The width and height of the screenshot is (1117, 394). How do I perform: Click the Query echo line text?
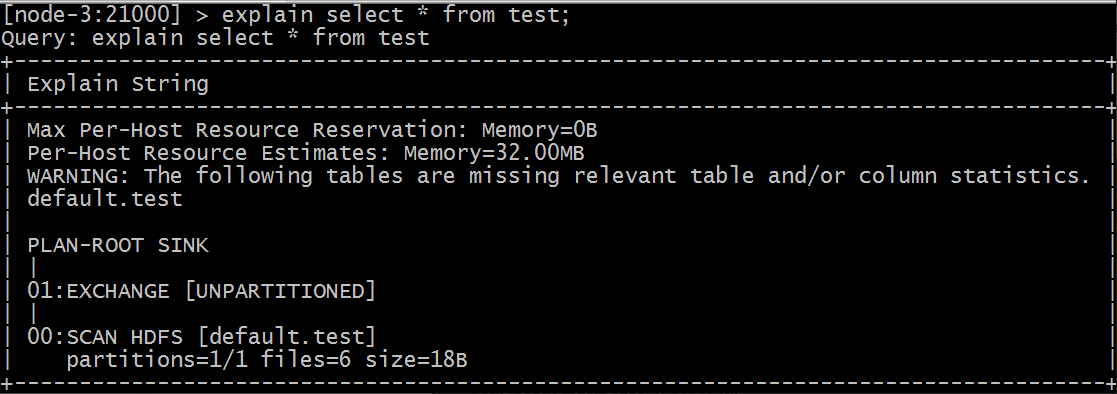(216, 37)
